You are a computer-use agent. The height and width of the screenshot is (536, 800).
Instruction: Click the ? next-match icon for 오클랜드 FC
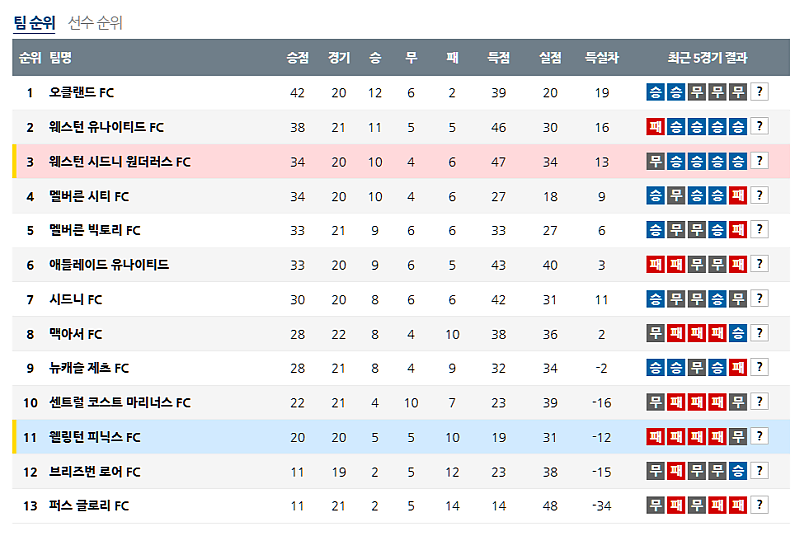pos(759,93)
